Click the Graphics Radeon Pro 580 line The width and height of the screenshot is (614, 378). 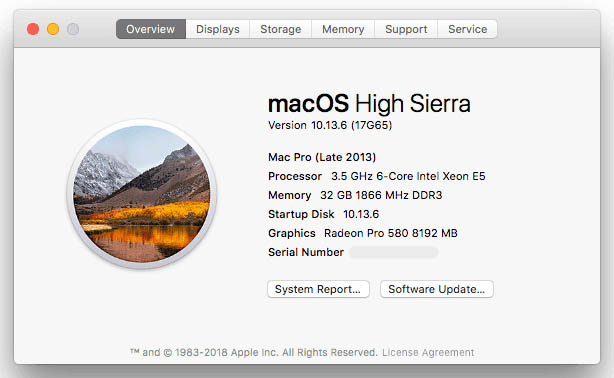363,233
